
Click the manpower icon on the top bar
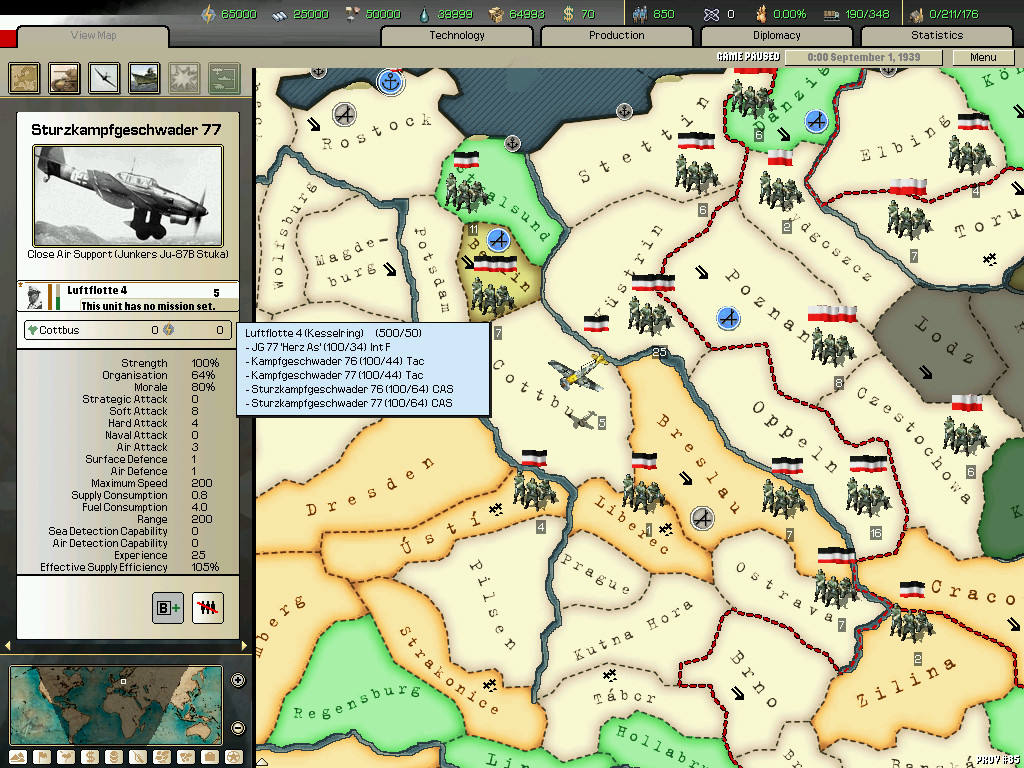(640, 14)
